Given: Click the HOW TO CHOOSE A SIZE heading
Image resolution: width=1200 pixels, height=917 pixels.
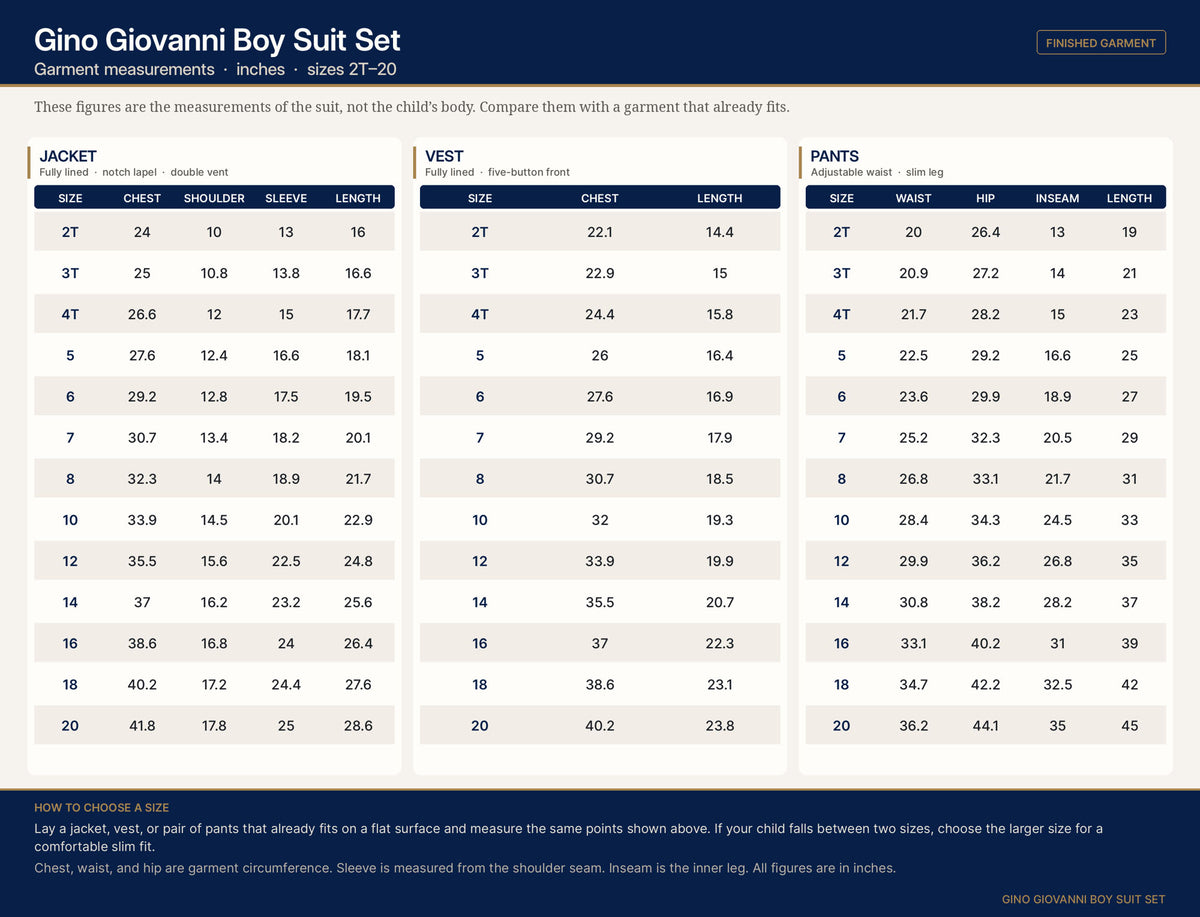Looking at the screenshot, I should coord(102,807).
